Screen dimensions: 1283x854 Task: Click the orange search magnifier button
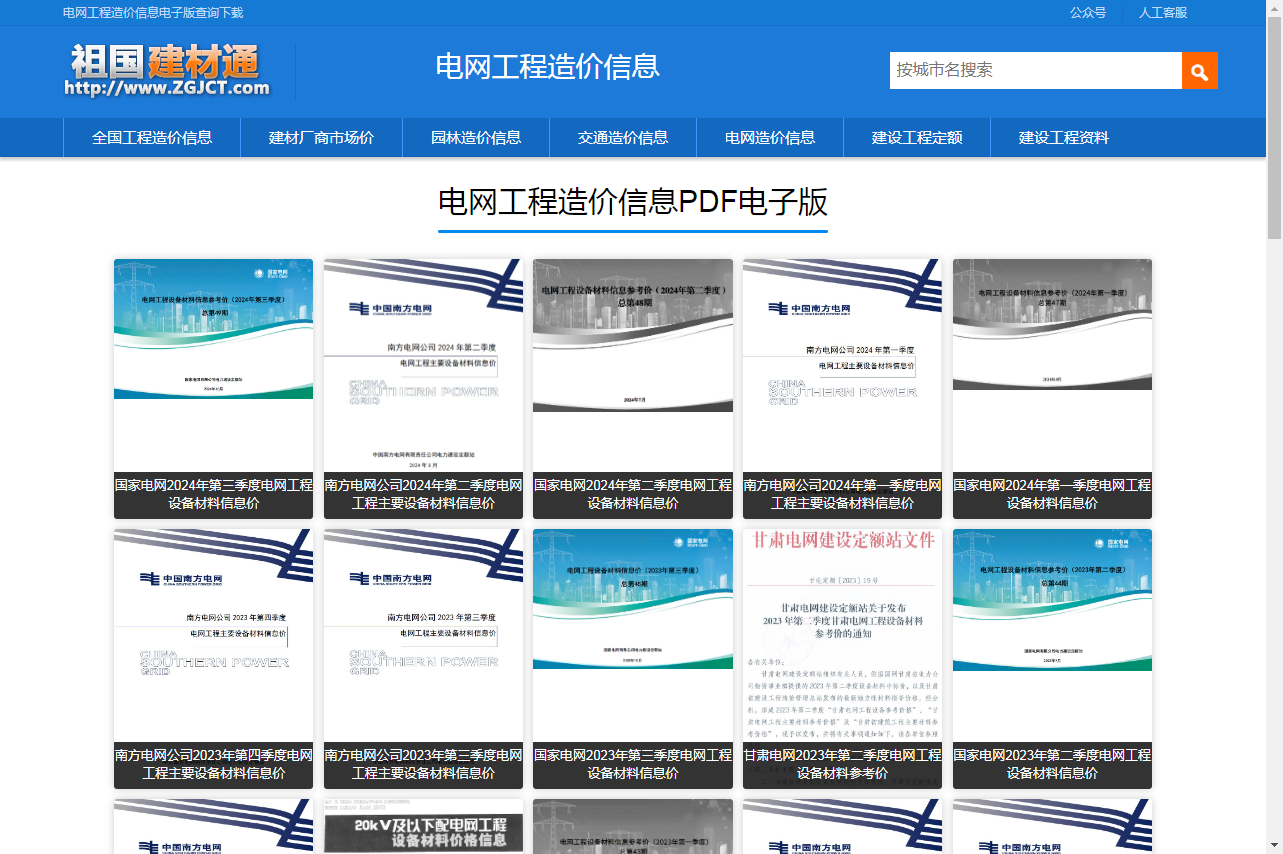pos(1199,70)
